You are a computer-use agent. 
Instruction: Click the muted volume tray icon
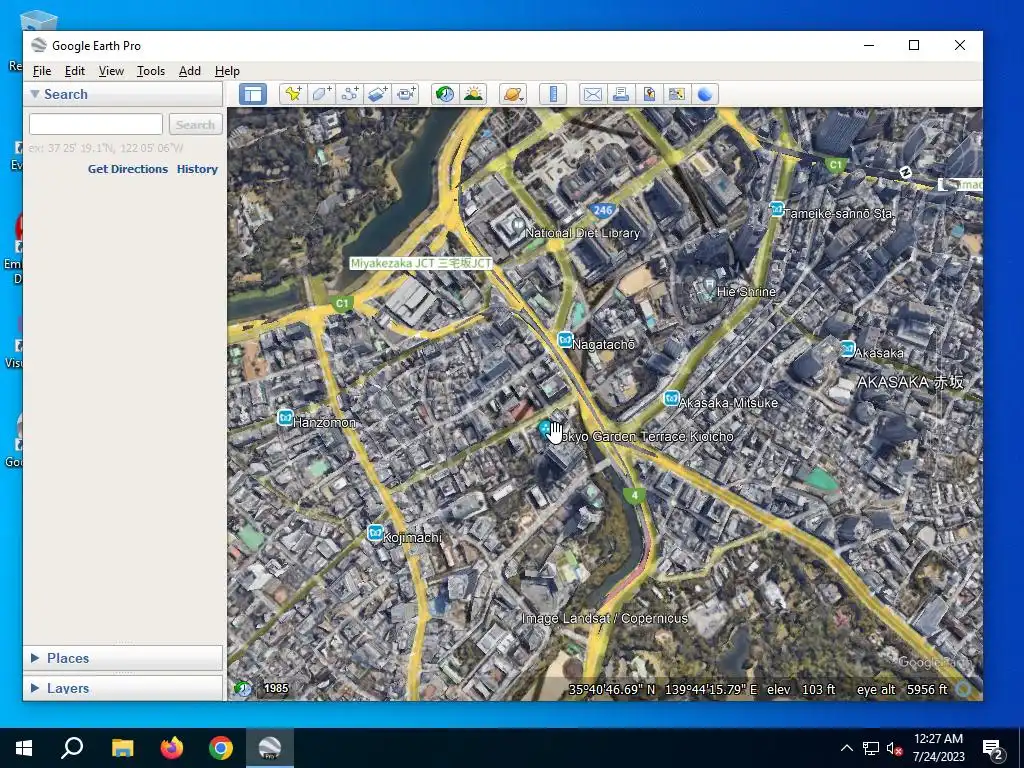tap(894, 748)
